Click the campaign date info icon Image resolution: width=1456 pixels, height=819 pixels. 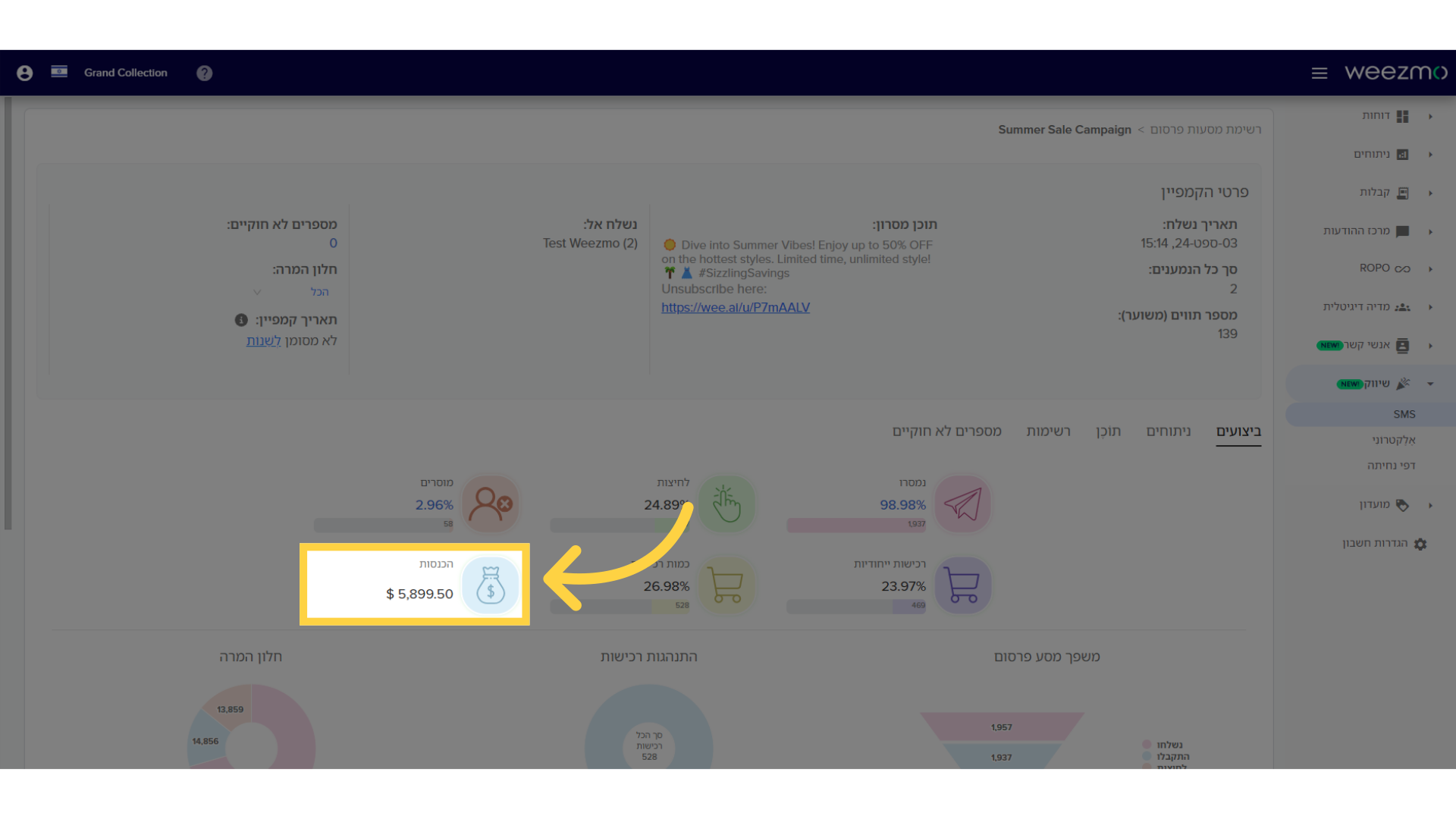pyautogui.click(x=241, y=320)
